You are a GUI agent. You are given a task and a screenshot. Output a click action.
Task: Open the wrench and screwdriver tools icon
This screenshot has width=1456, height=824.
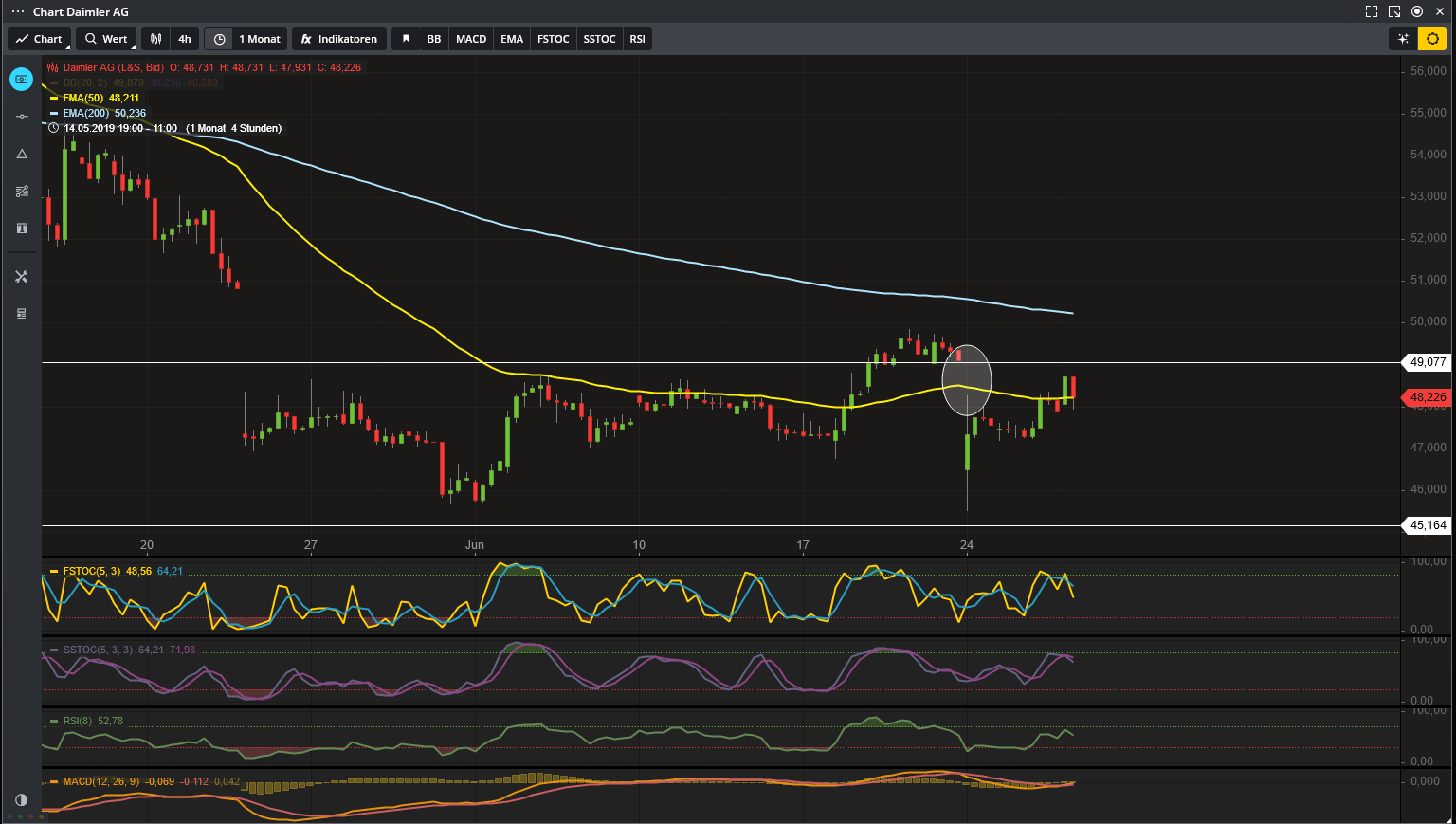22,277
